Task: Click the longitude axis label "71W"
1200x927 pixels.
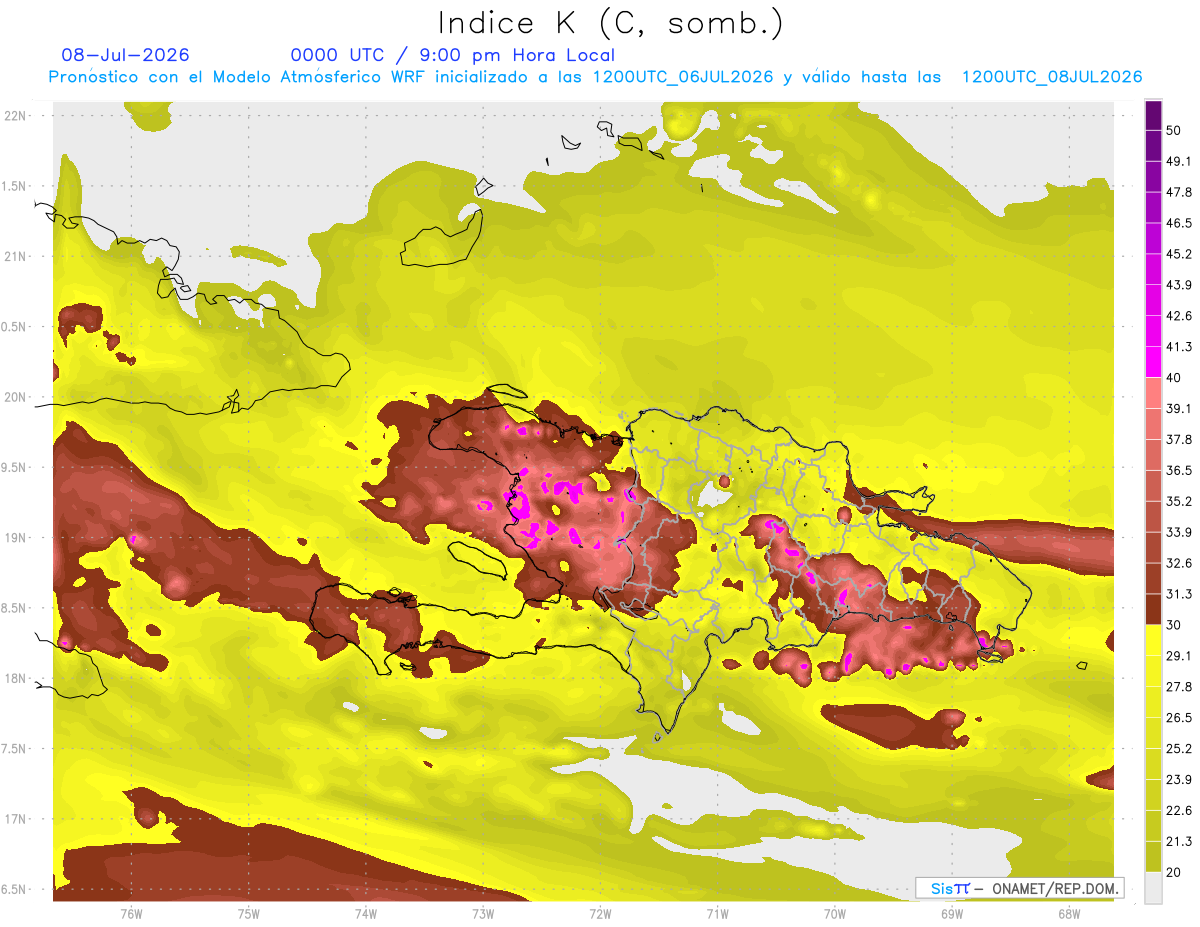Action: [x=717, y=913]
